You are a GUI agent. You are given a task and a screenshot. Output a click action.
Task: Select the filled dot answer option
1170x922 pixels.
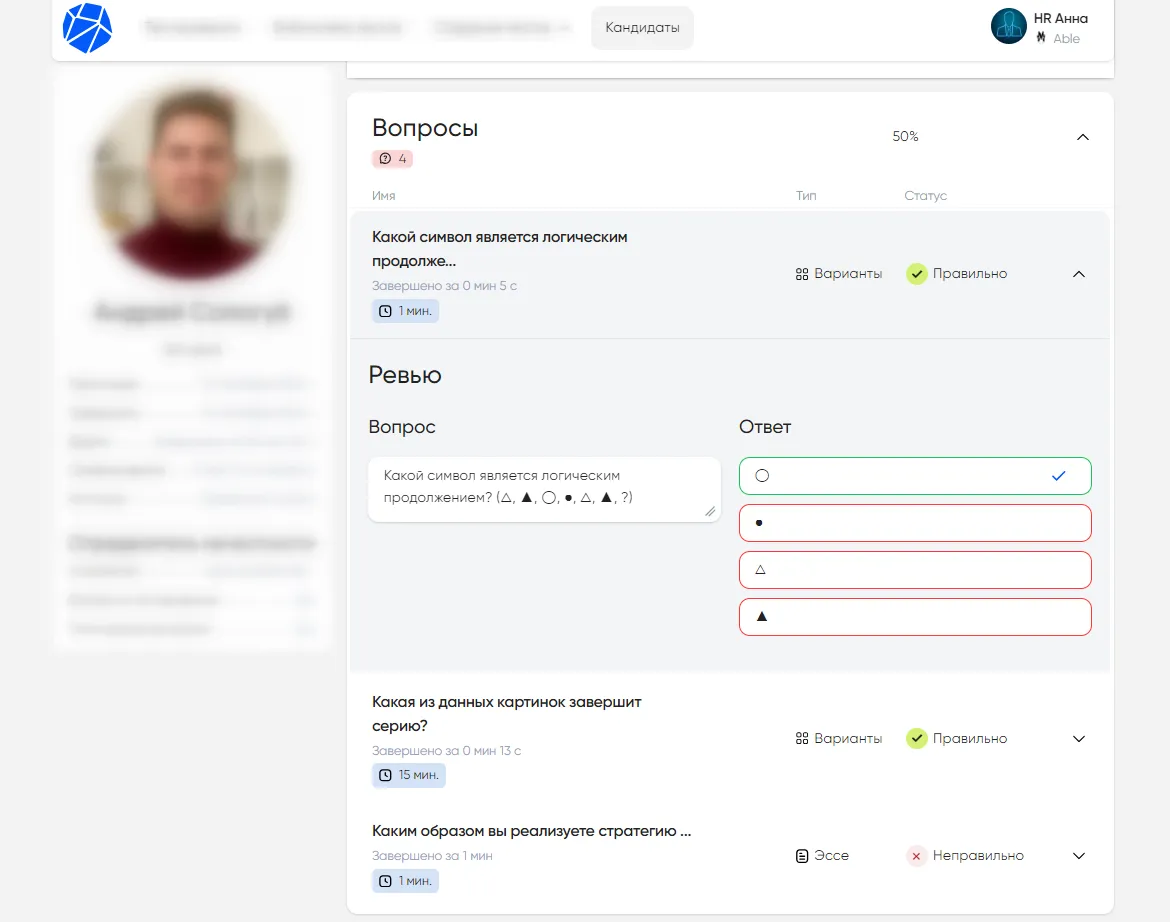tap(914, 523)
